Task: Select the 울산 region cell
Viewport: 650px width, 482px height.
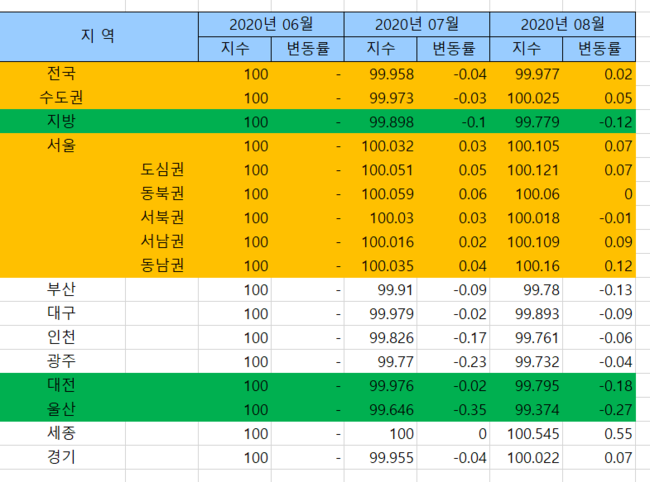Action: (x=61, y=409)
